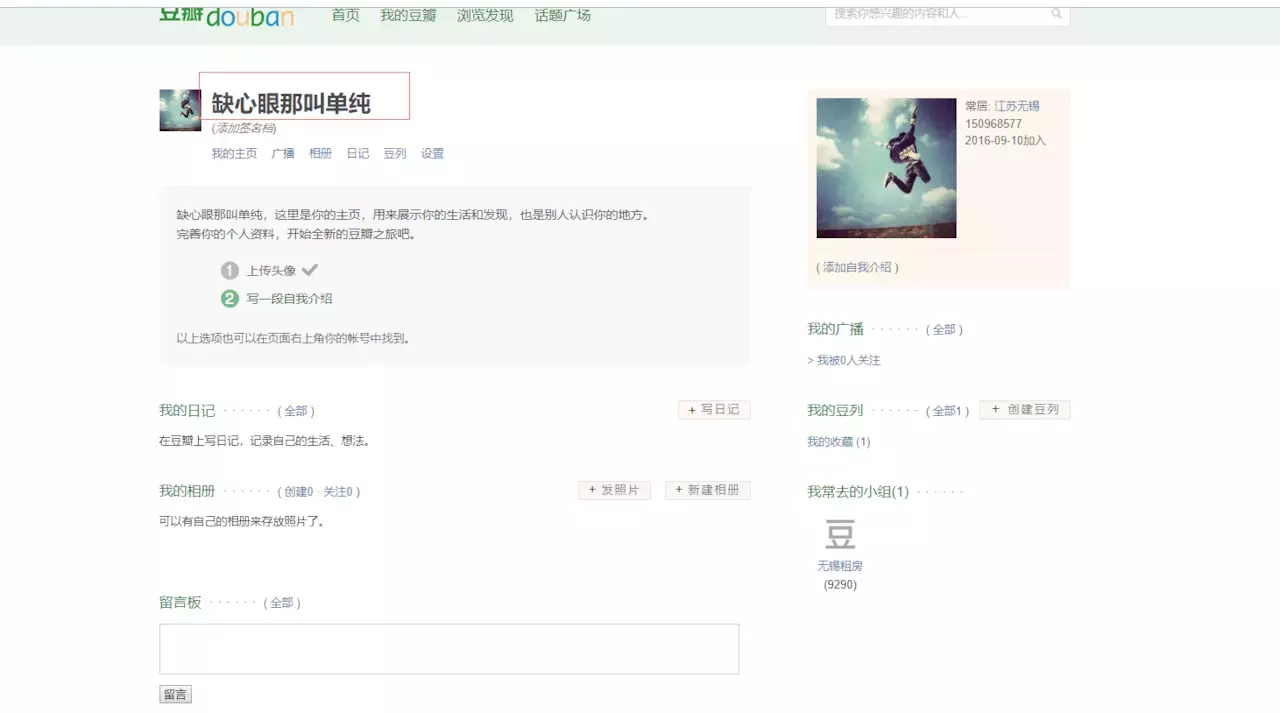Open 全部 next to 我的日记
This screenshot has width=1280, height=713.
click(296, 411)
